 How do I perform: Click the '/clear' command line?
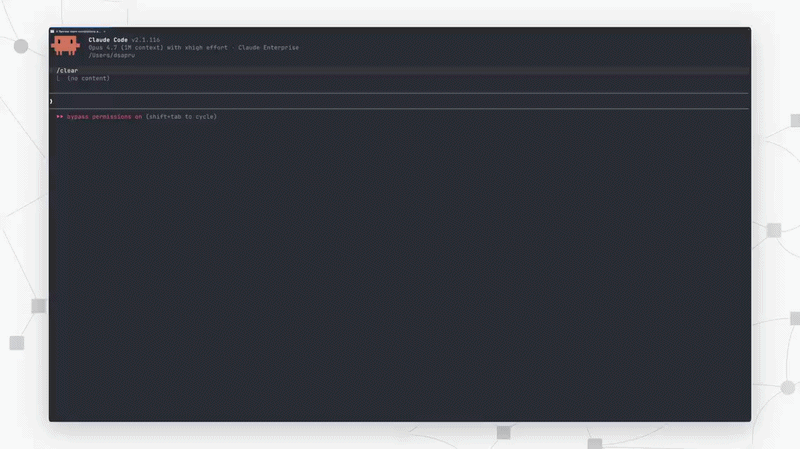[x=399, y=70]
